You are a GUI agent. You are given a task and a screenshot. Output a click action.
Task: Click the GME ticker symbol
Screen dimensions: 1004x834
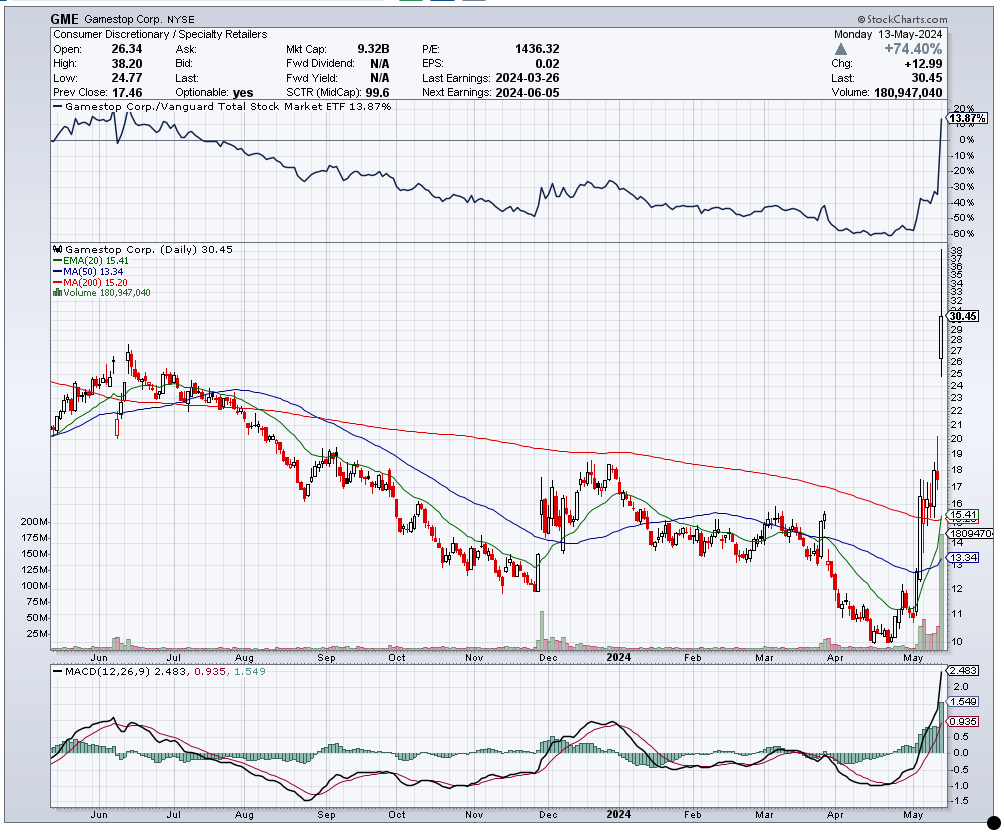coord(65,19)
